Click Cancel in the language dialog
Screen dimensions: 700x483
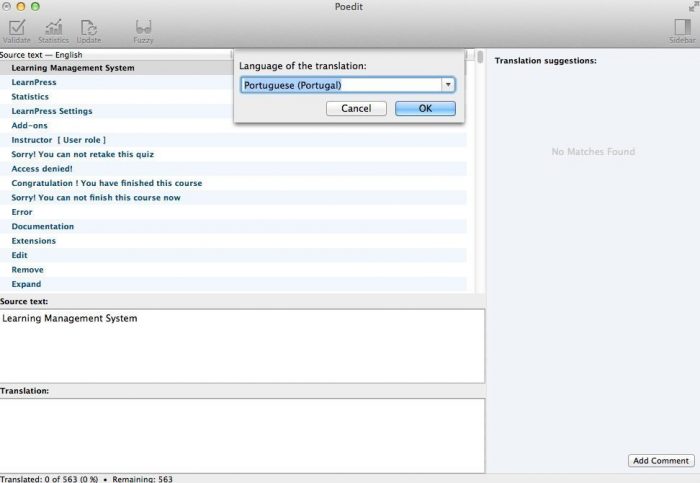coord(356,108)
